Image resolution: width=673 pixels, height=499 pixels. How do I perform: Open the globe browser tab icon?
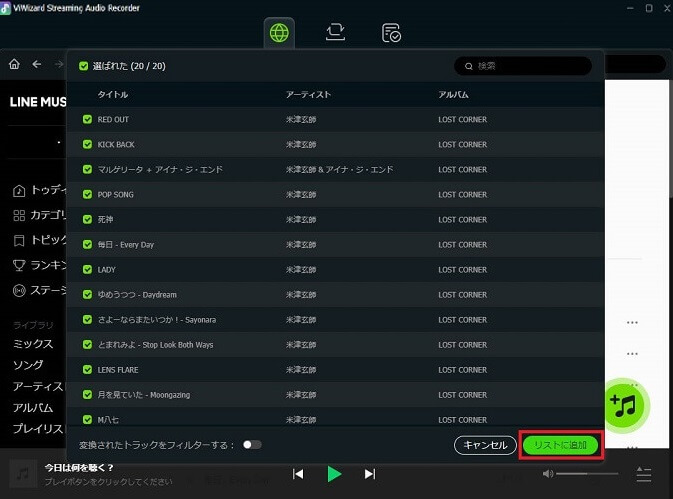(279, 33)
